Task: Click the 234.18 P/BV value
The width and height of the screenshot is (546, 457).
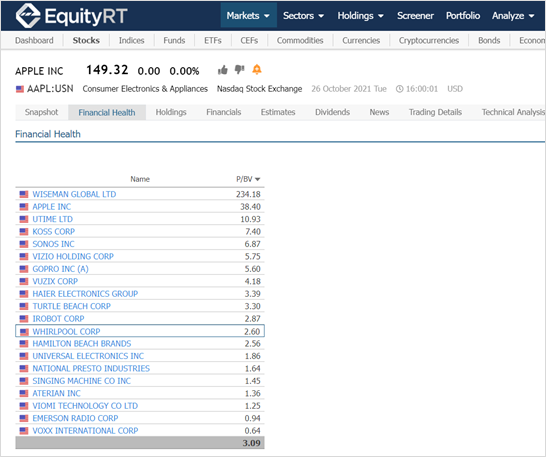Action: tap(248, 194)
